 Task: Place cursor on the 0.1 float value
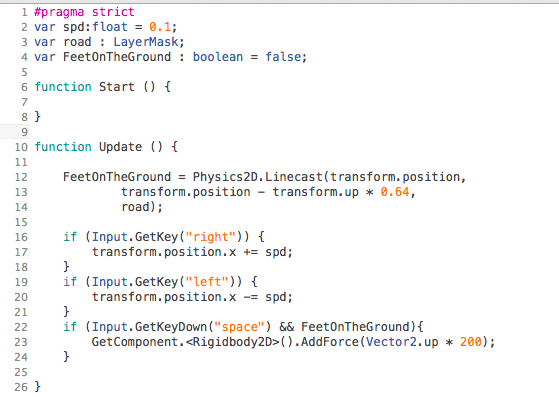(x=160, y=27)
